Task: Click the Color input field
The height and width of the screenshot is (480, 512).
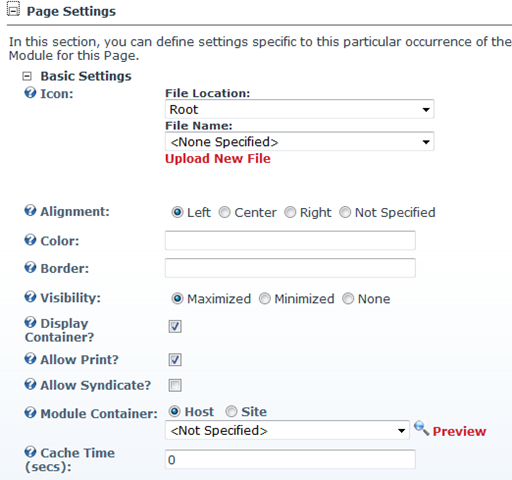Action: [290, 240]
